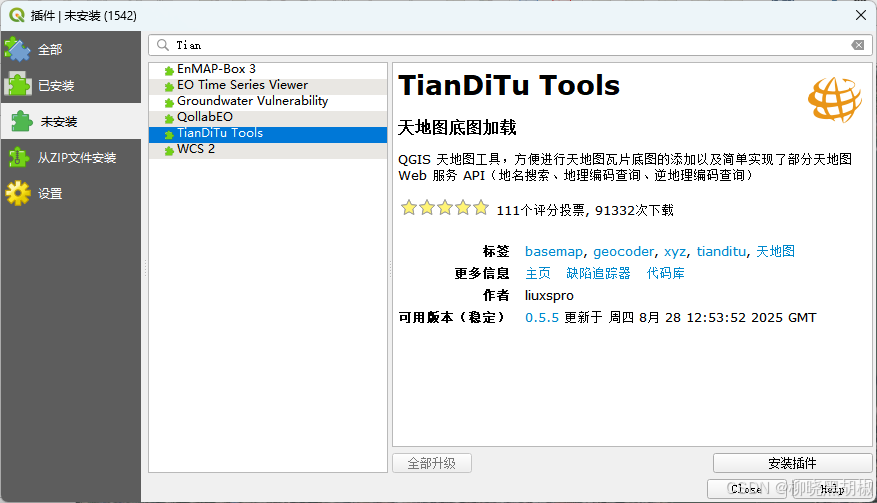Open the 天地图 tag link
This screenshot has width=877, height=503.
pos(775,251)
